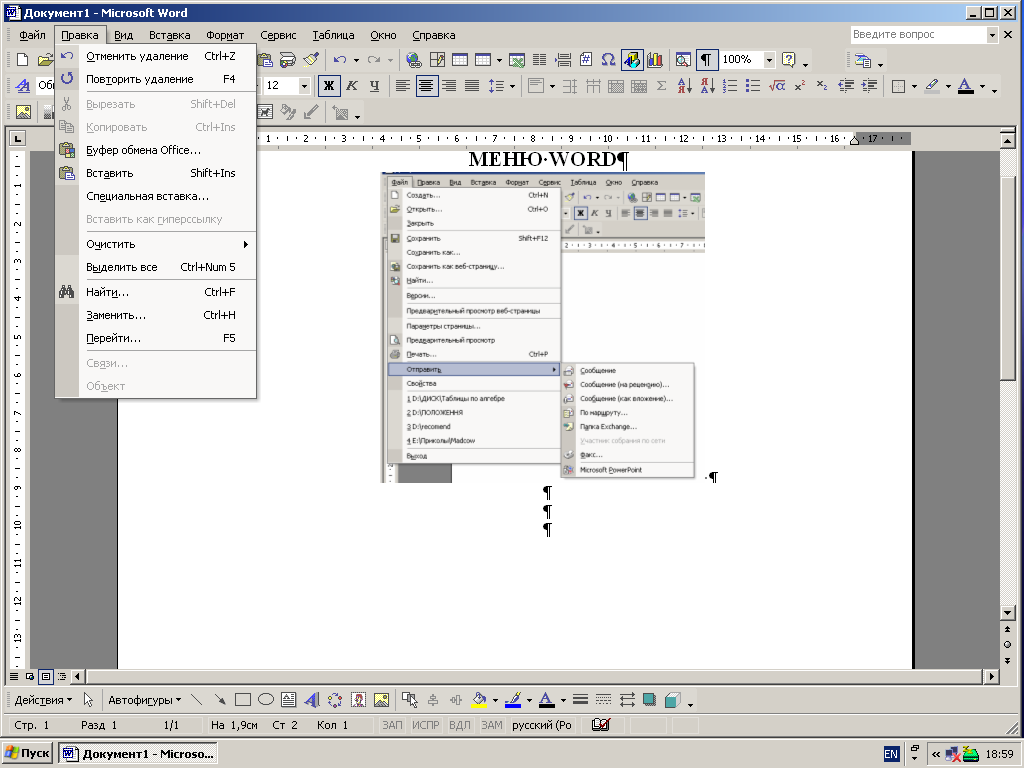Click the Введите вопрос help input field
Image resolution: width=1024 pixels, height=768 pixels.
(917, 35)
